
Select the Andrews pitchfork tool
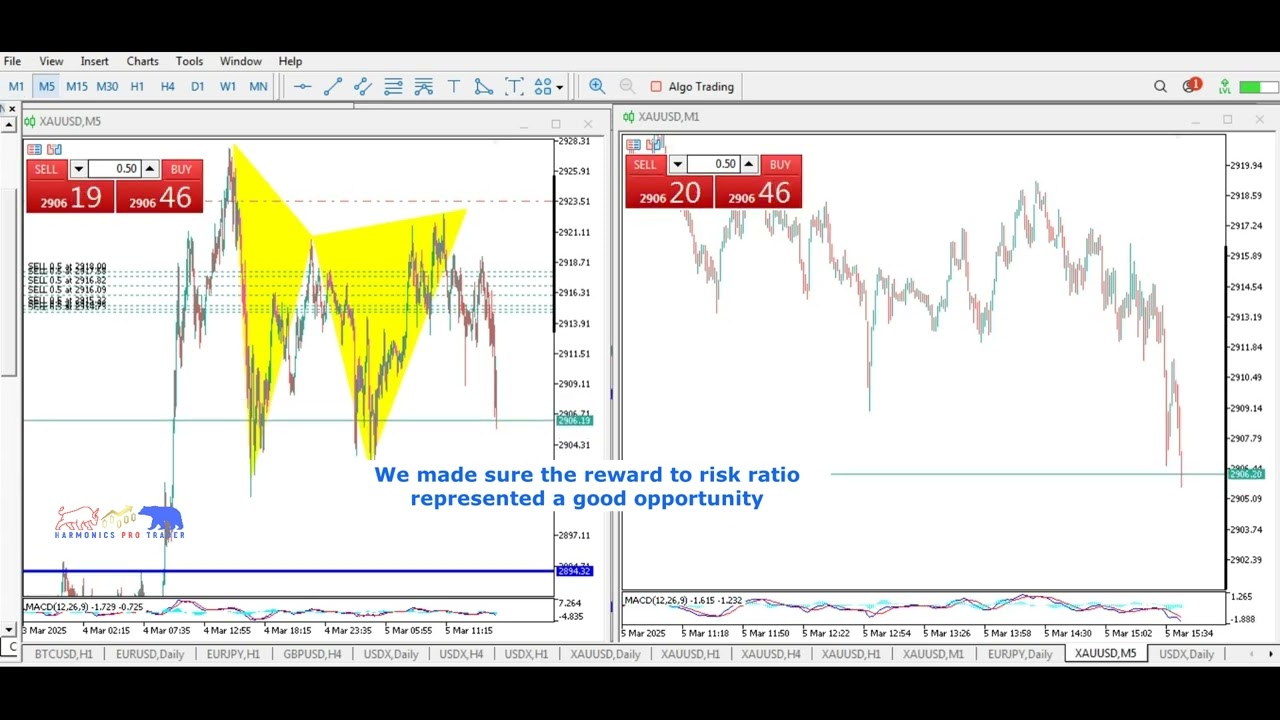tap(423, 87)
